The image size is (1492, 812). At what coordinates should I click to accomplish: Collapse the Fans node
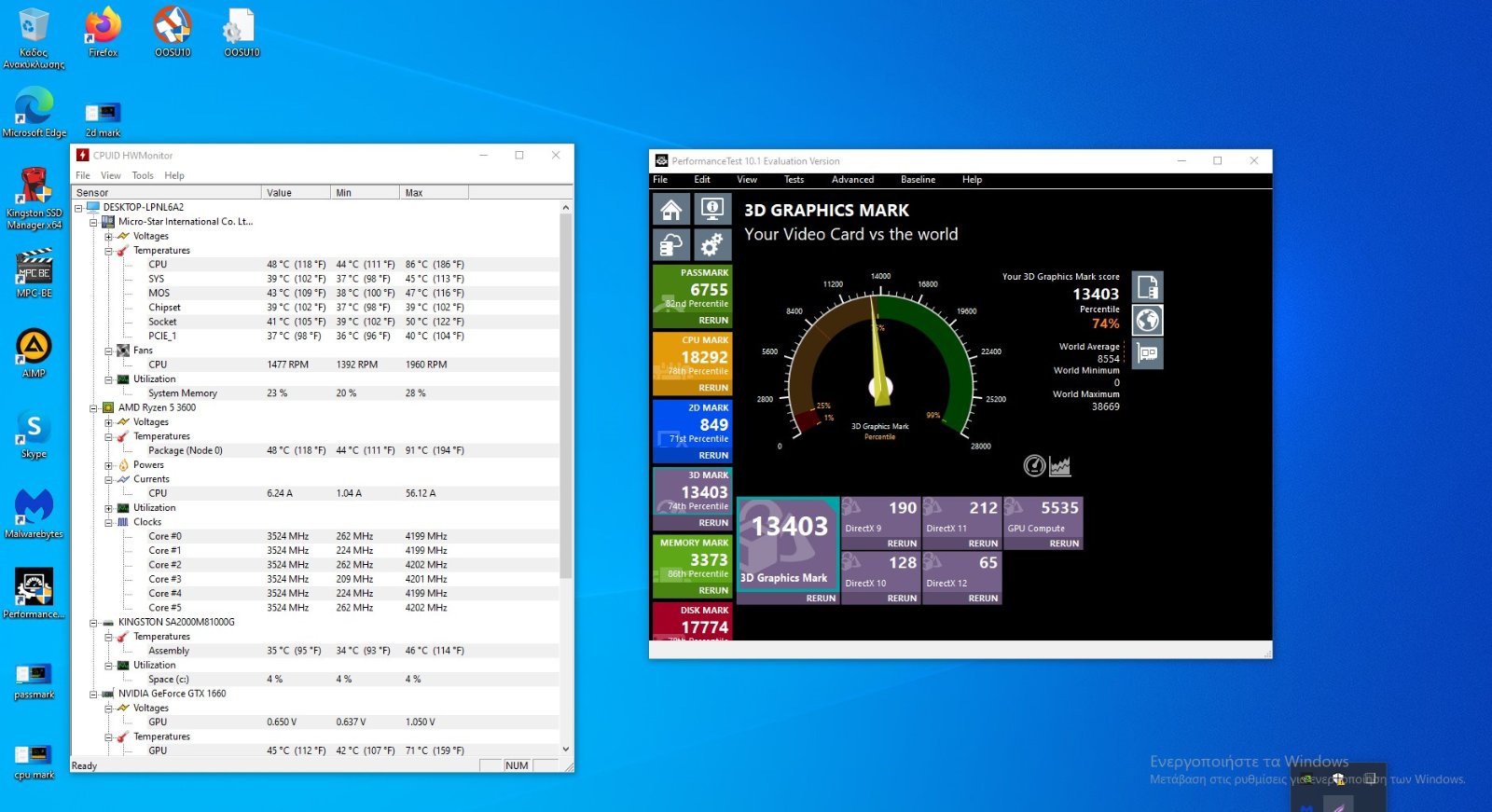(x=108, y=351)
